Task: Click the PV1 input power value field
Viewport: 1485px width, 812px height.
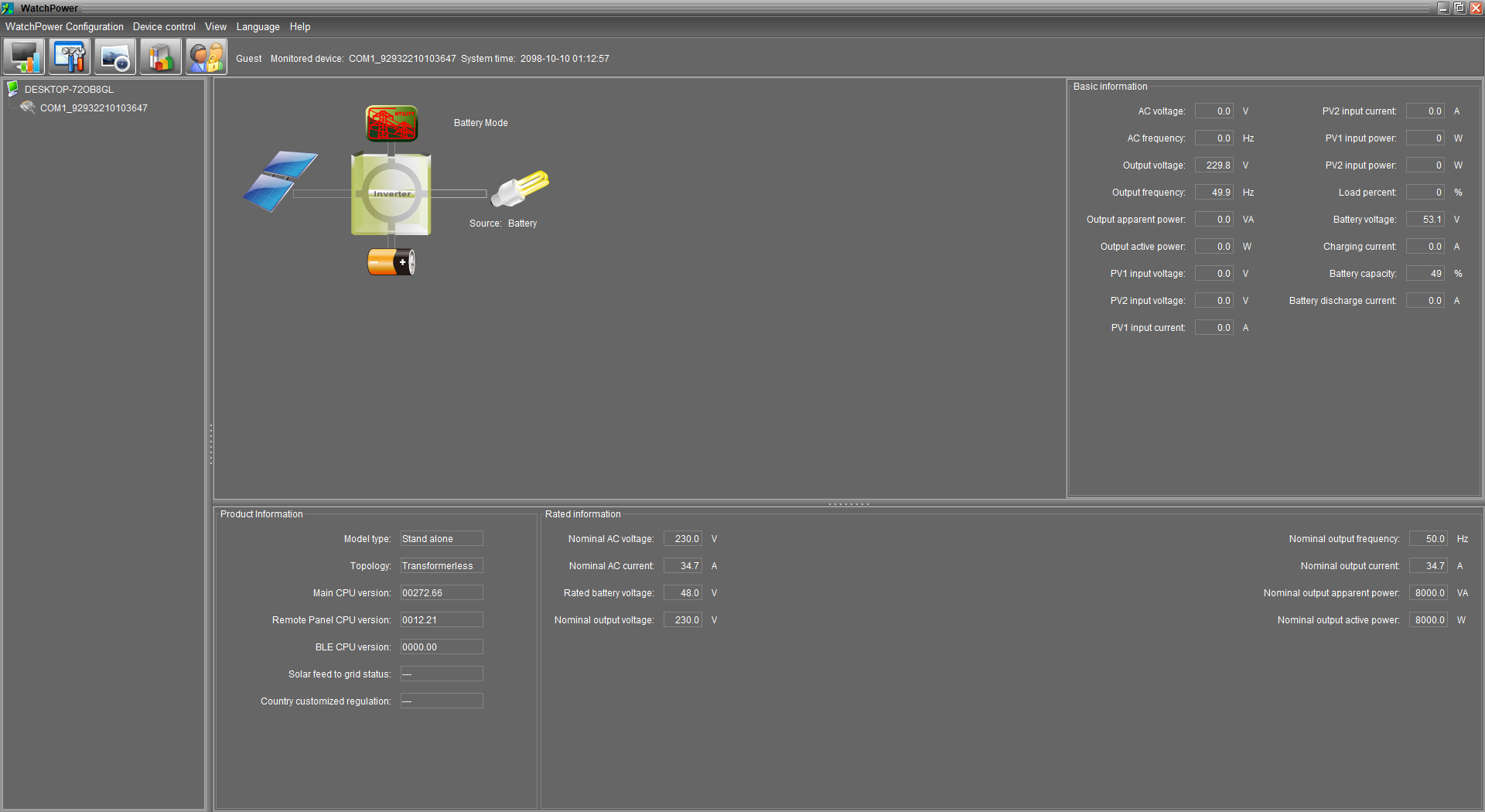Action: click(x=1425, y=138)
